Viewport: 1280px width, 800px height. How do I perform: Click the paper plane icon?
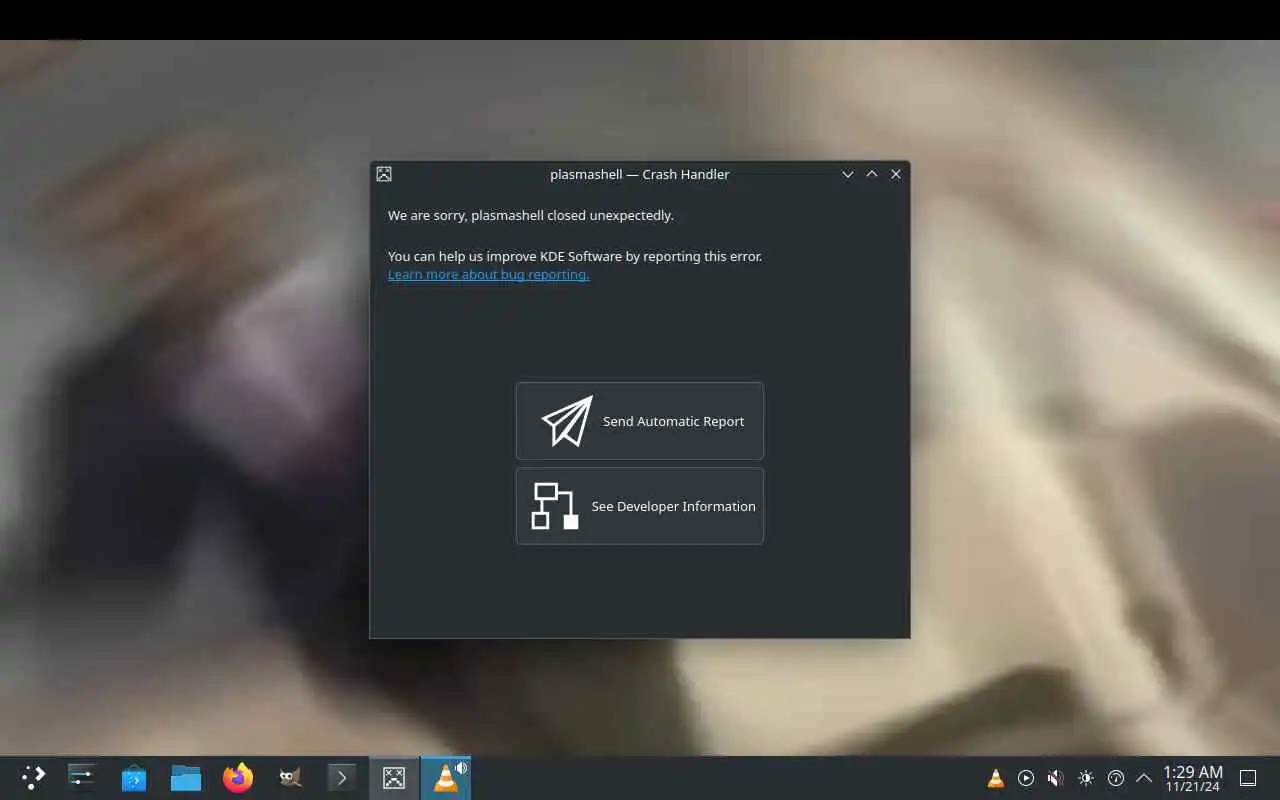pos(567,421)
